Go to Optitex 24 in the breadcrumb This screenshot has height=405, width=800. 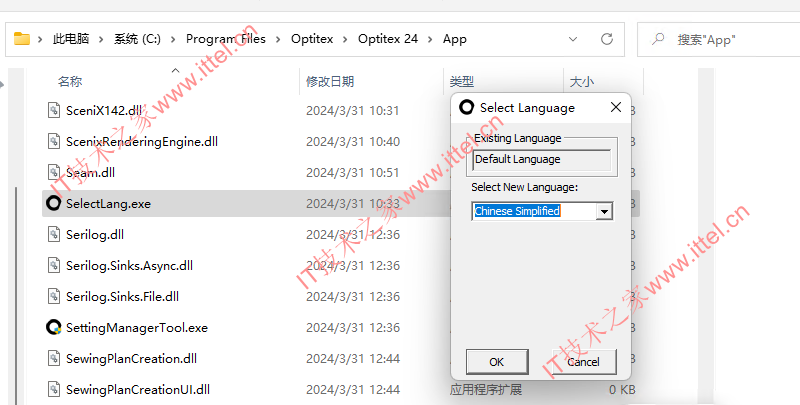[x=388, y=39]
